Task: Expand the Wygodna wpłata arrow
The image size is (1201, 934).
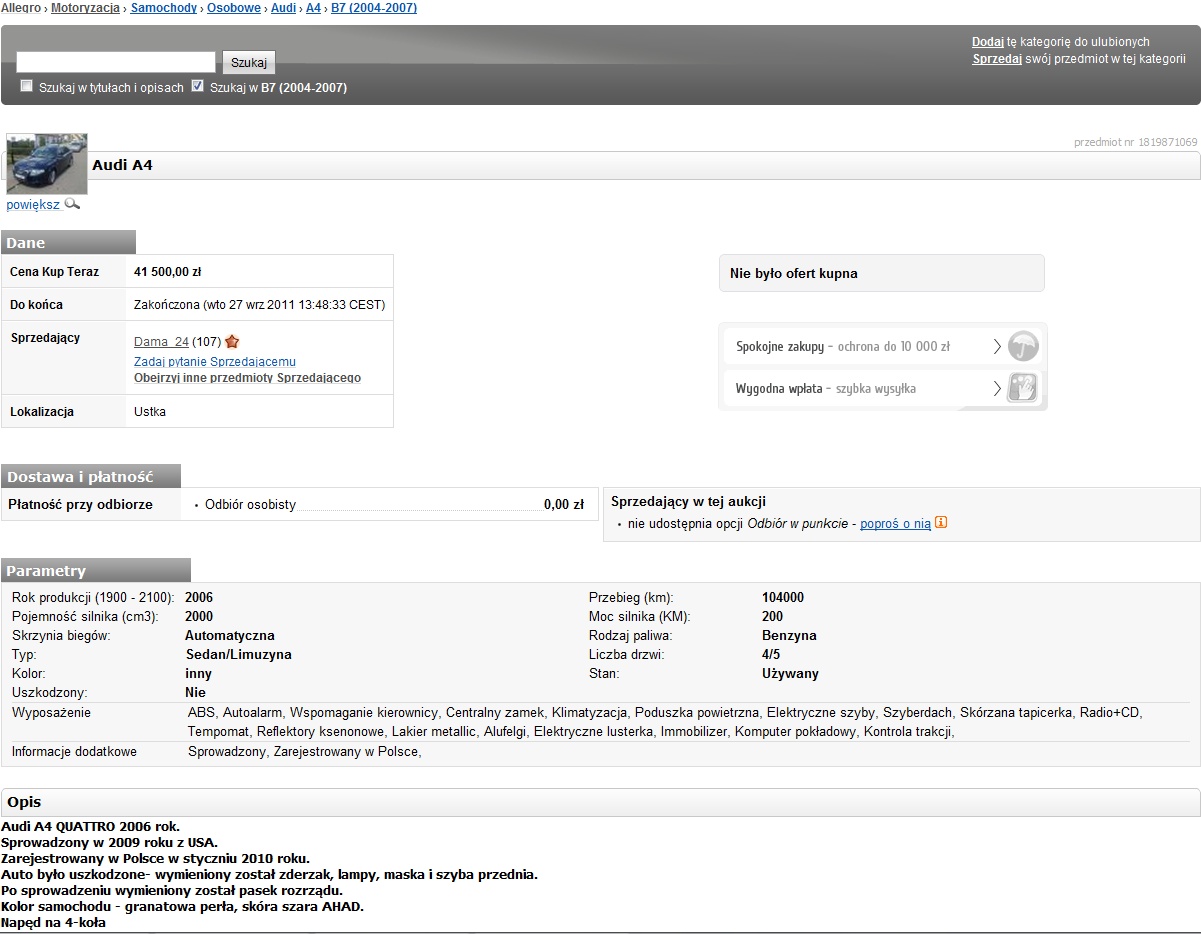Action: [997, 388]
